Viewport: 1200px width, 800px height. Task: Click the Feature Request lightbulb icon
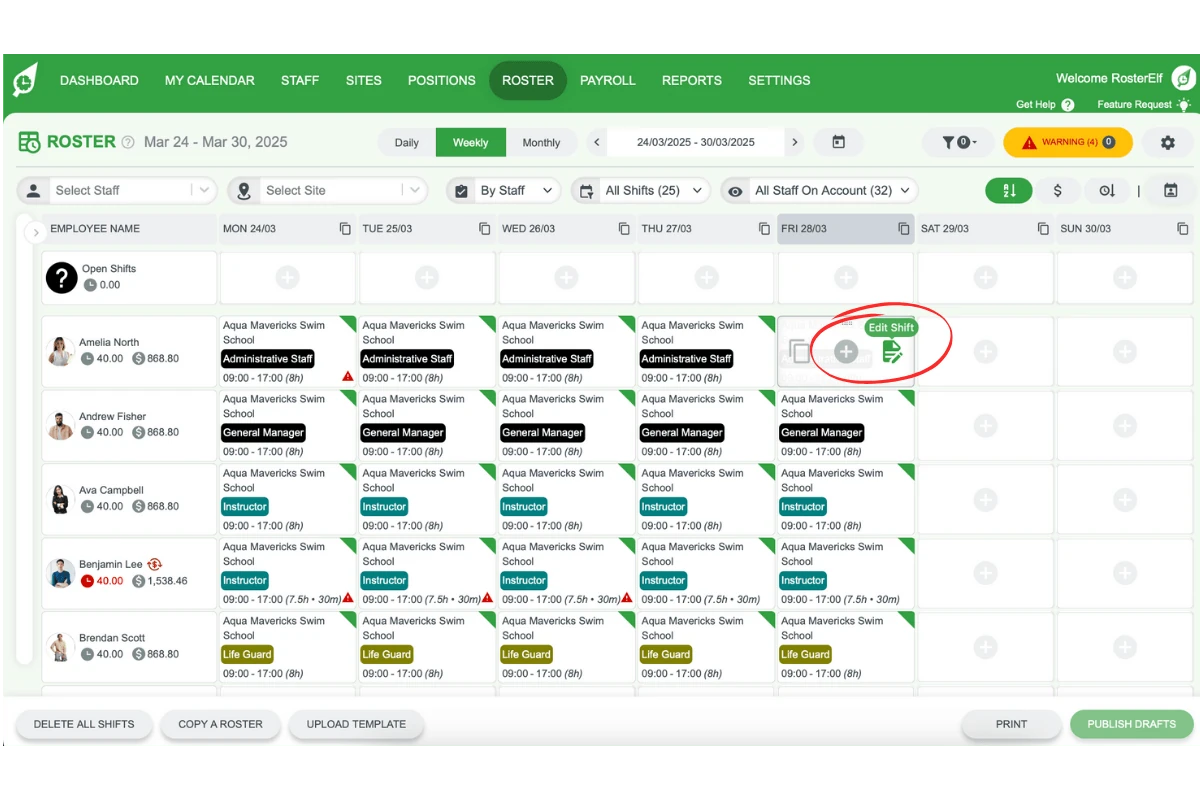click(1184, 104)
